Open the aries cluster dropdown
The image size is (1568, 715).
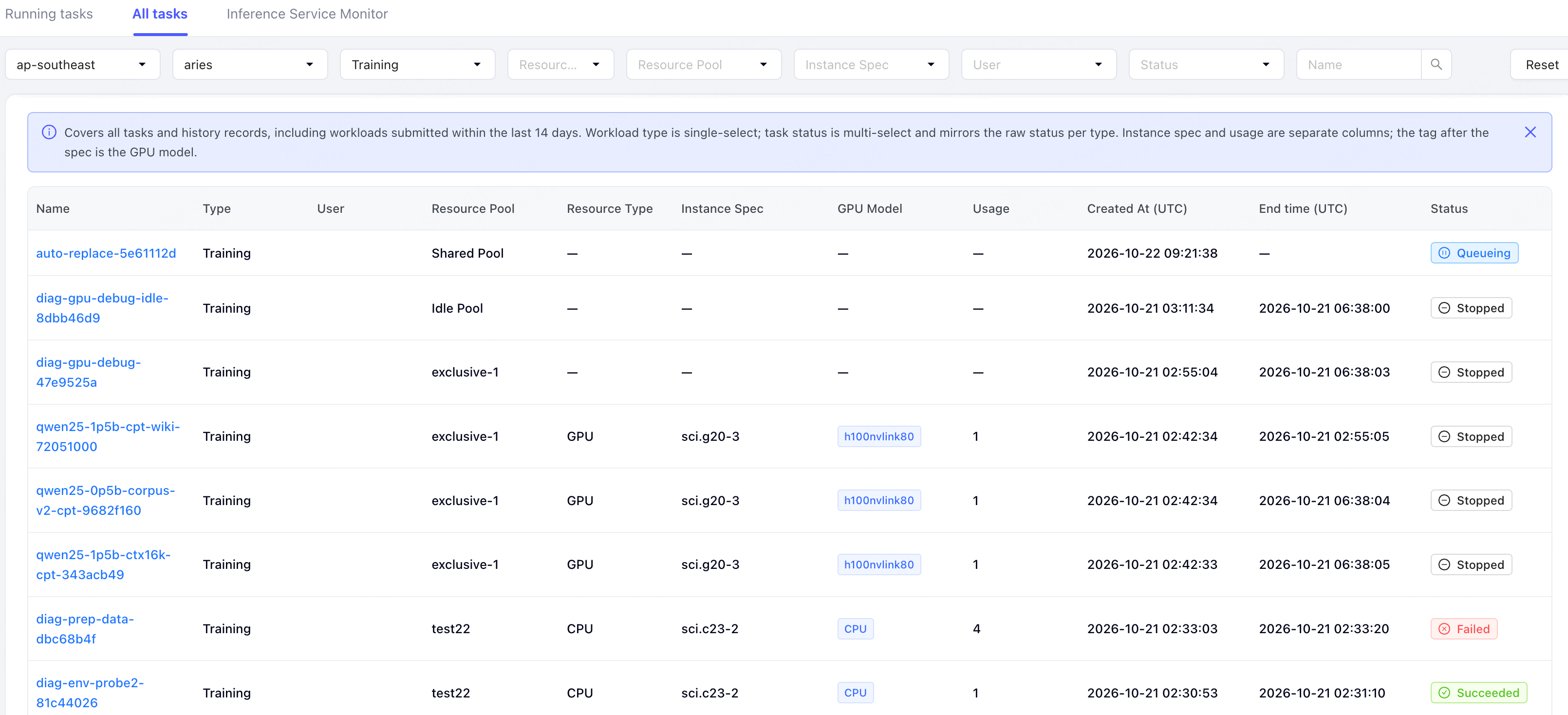tap(249, 65)
